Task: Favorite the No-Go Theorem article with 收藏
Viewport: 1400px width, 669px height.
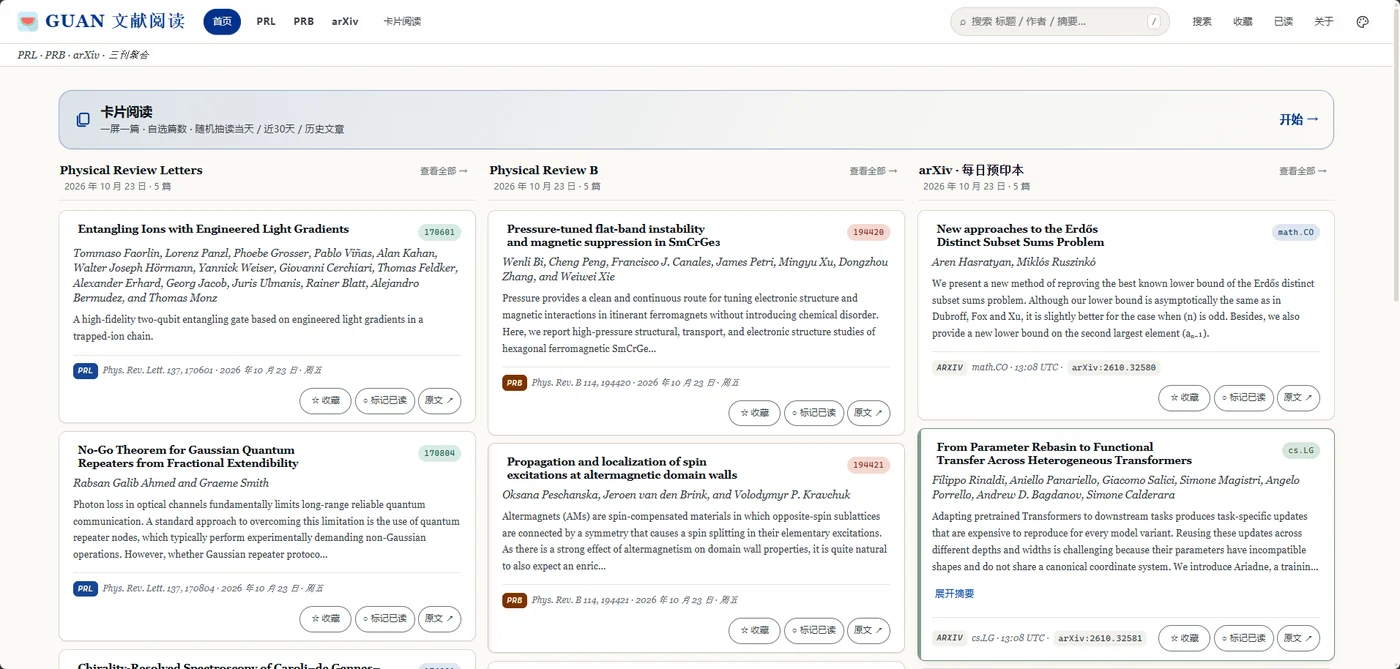Action: 325,619
